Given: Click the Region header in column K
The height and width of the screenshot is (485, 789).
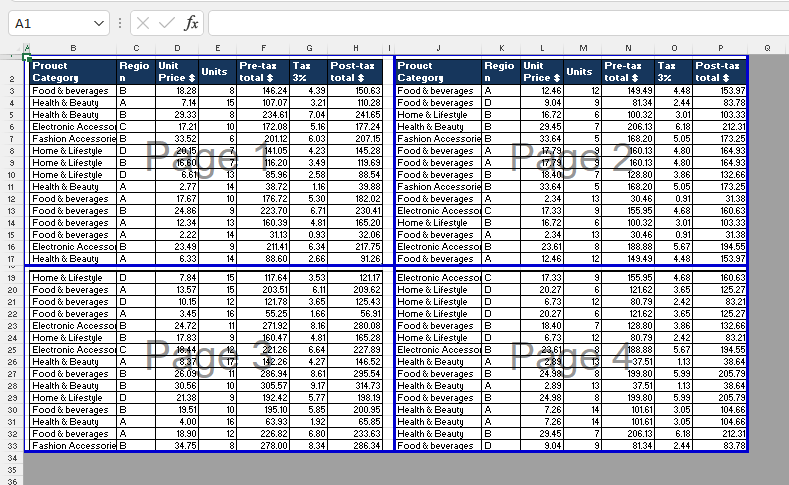Looking at the screenshot, I should tap(501, 72).
